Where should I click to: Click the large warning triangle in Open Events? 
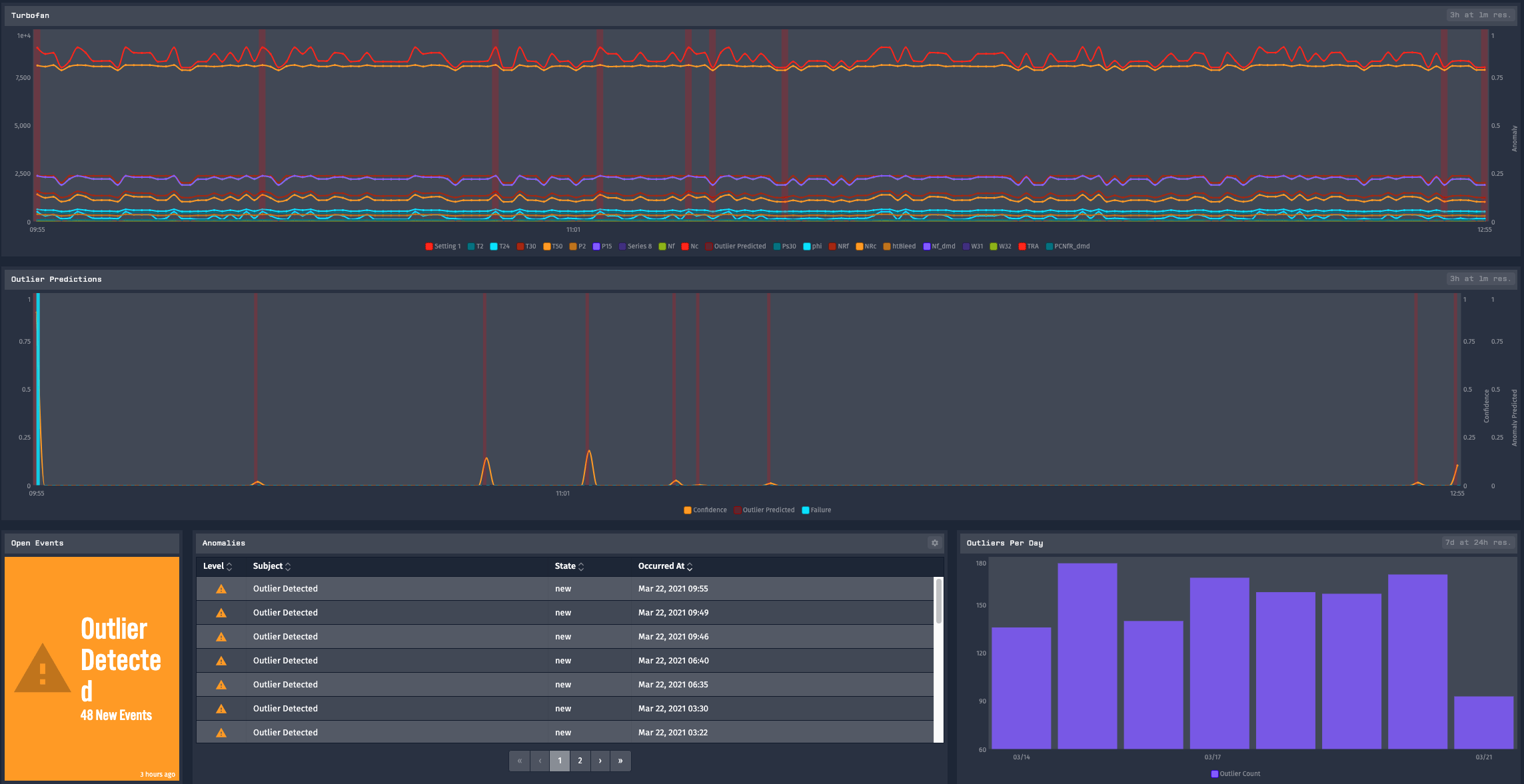click(x=43, y=668)
